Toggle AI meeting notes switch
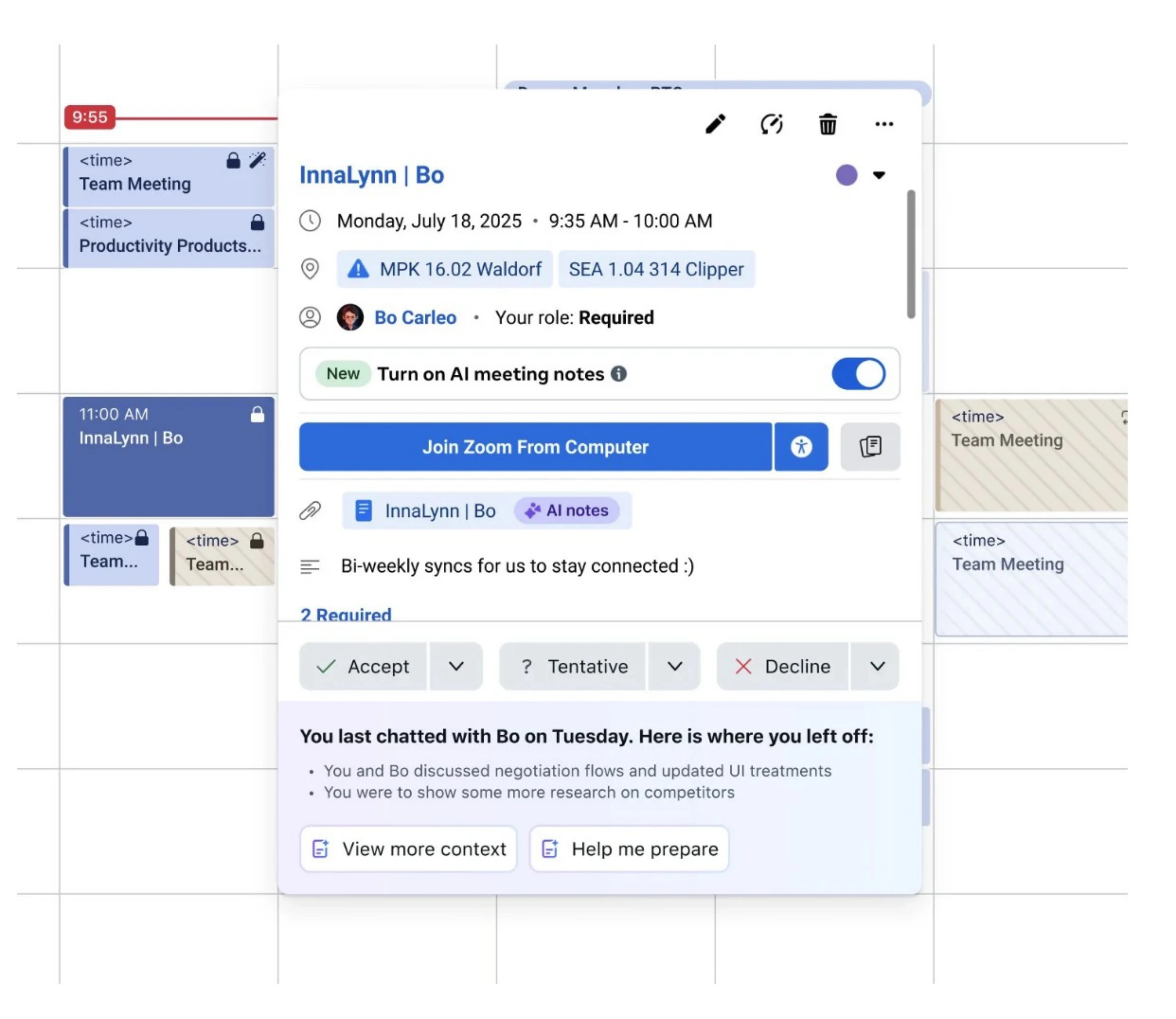This screenshot has width=1176, height=1019. pyautogui.click(x=858, y=374)
